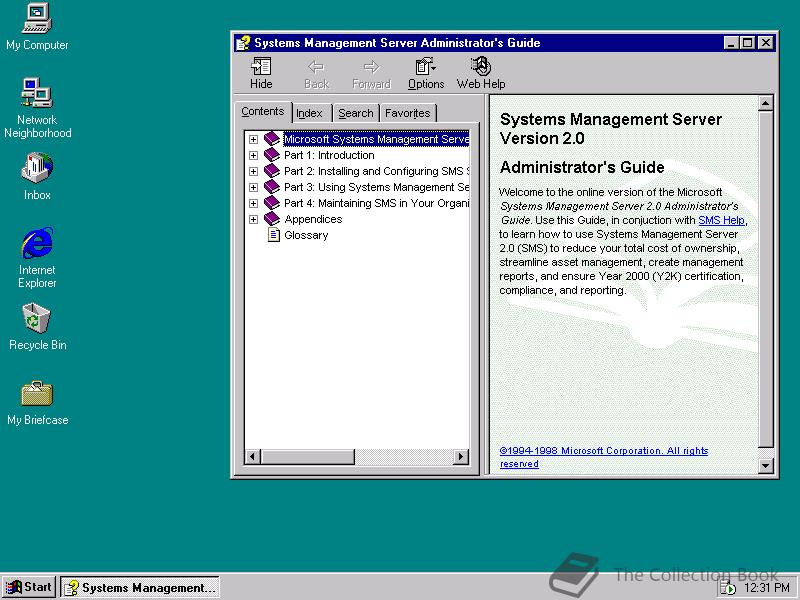Click the selected Microsoft Systems Management book icon
This screenshot has width=800, height=600.
[272, 139]
